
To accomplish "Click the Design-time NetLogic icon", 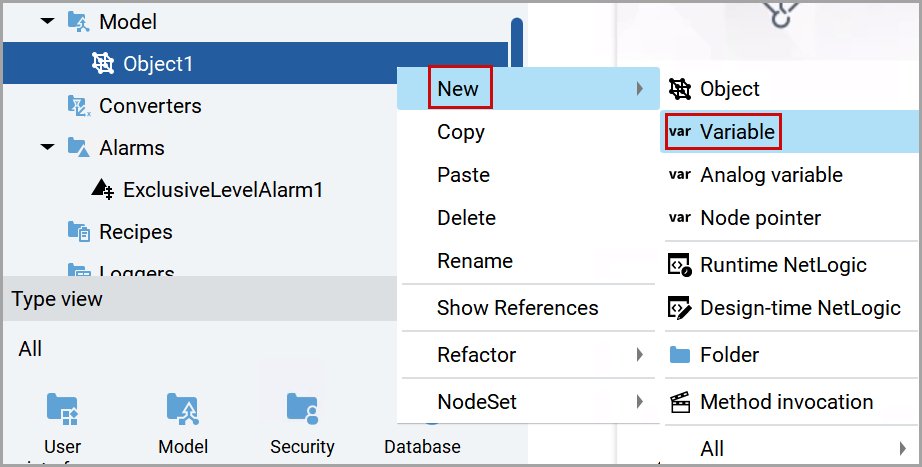I will pos(680,308).
